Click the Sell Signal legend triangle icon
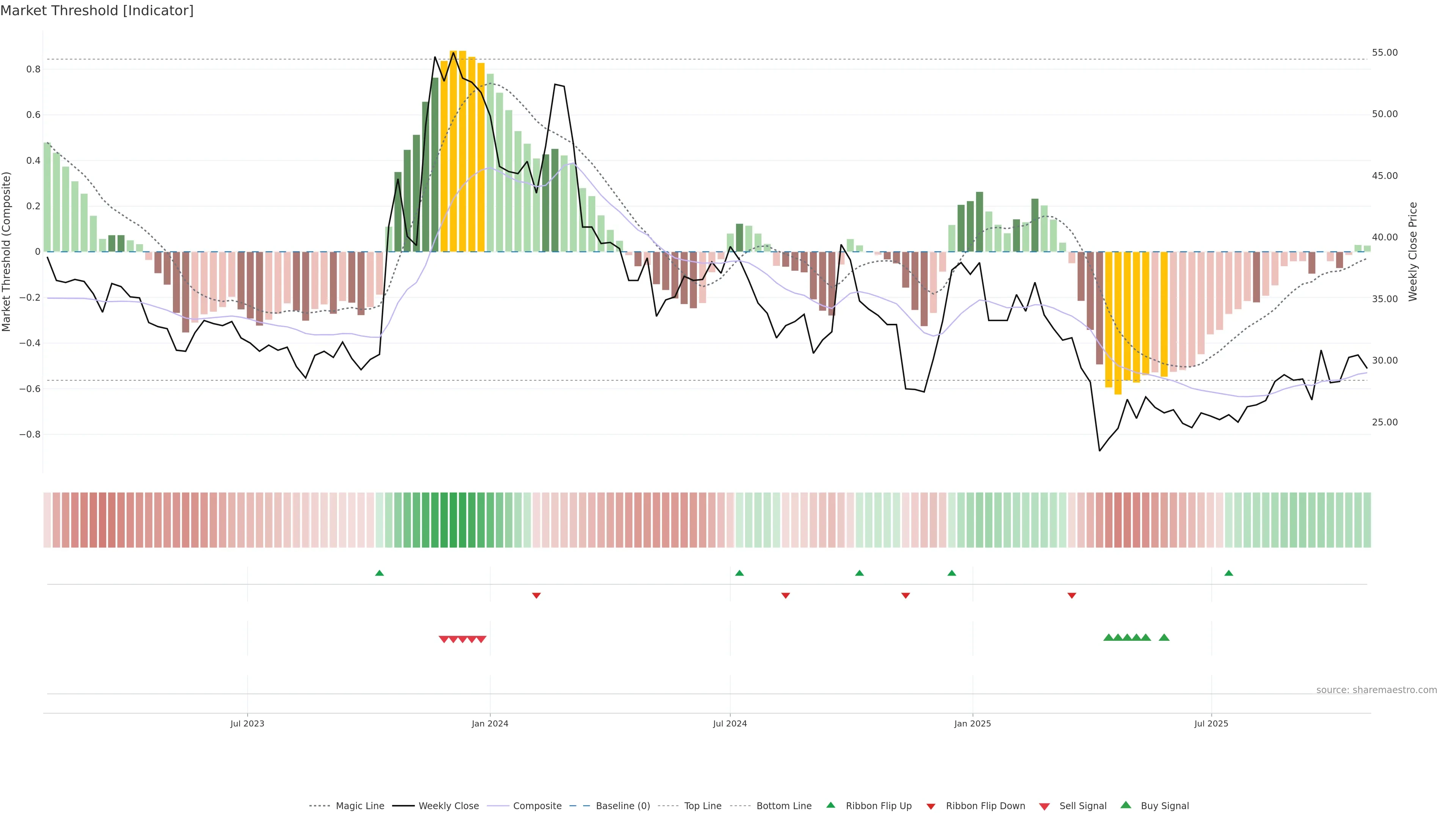This screenshot has width=1456, height=819. 1044,806
